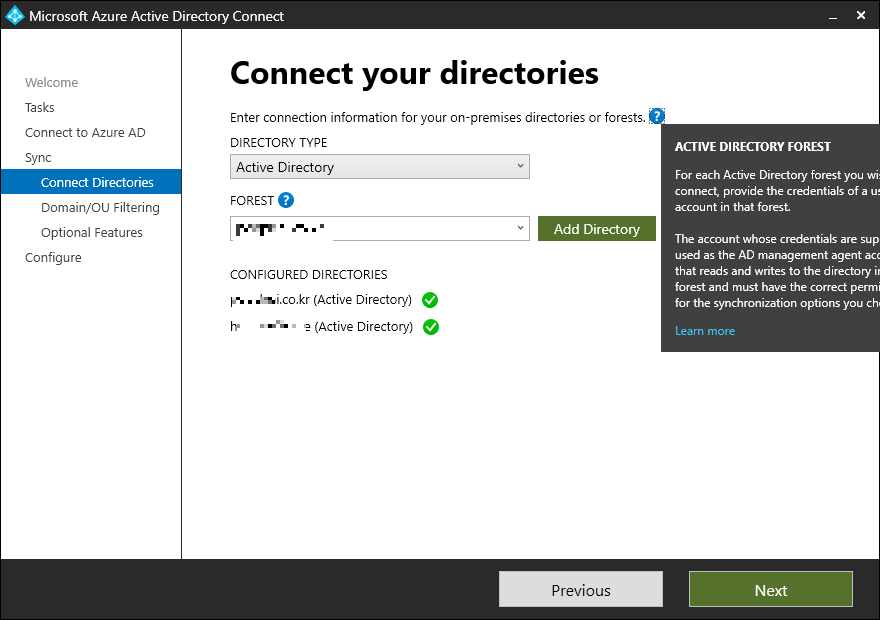Viewport: 880px width, 620px height.
Task: Open the Directory Type dropdown
Action: coord(379,167)
